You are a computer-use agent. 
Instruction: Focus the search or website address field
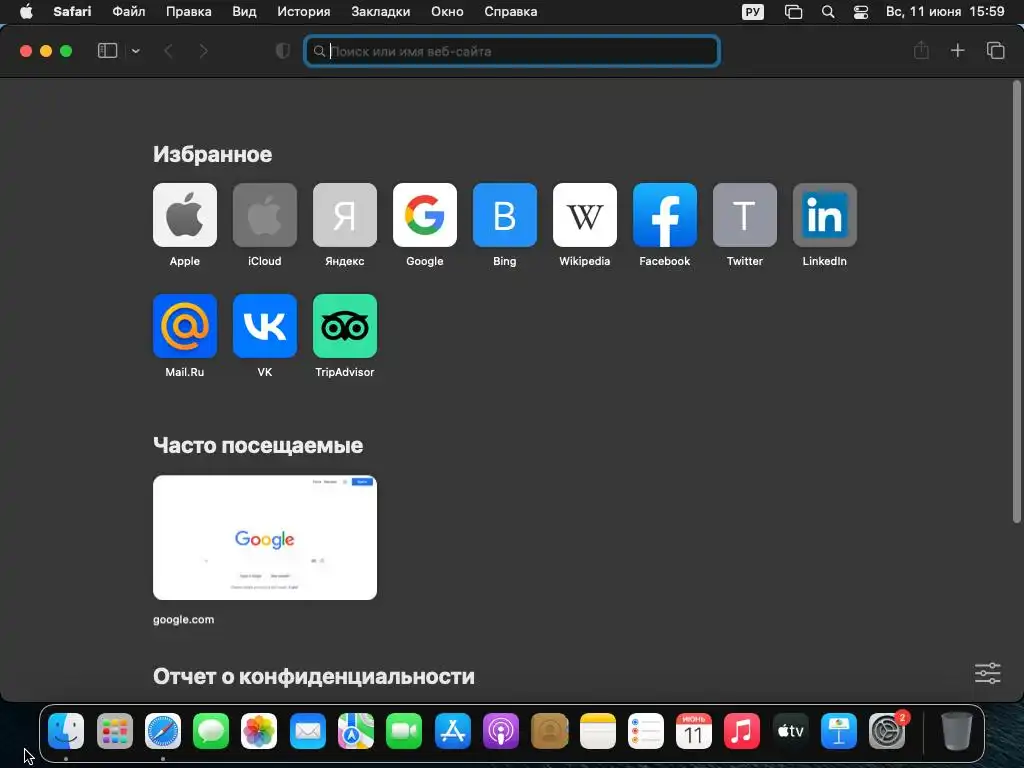[x=512, y=51]
